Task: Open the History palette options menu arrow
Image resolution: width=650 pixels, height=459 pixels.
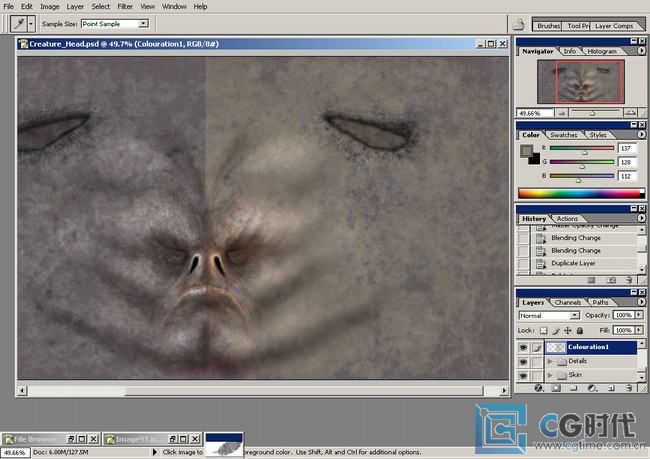Action: 641,218
